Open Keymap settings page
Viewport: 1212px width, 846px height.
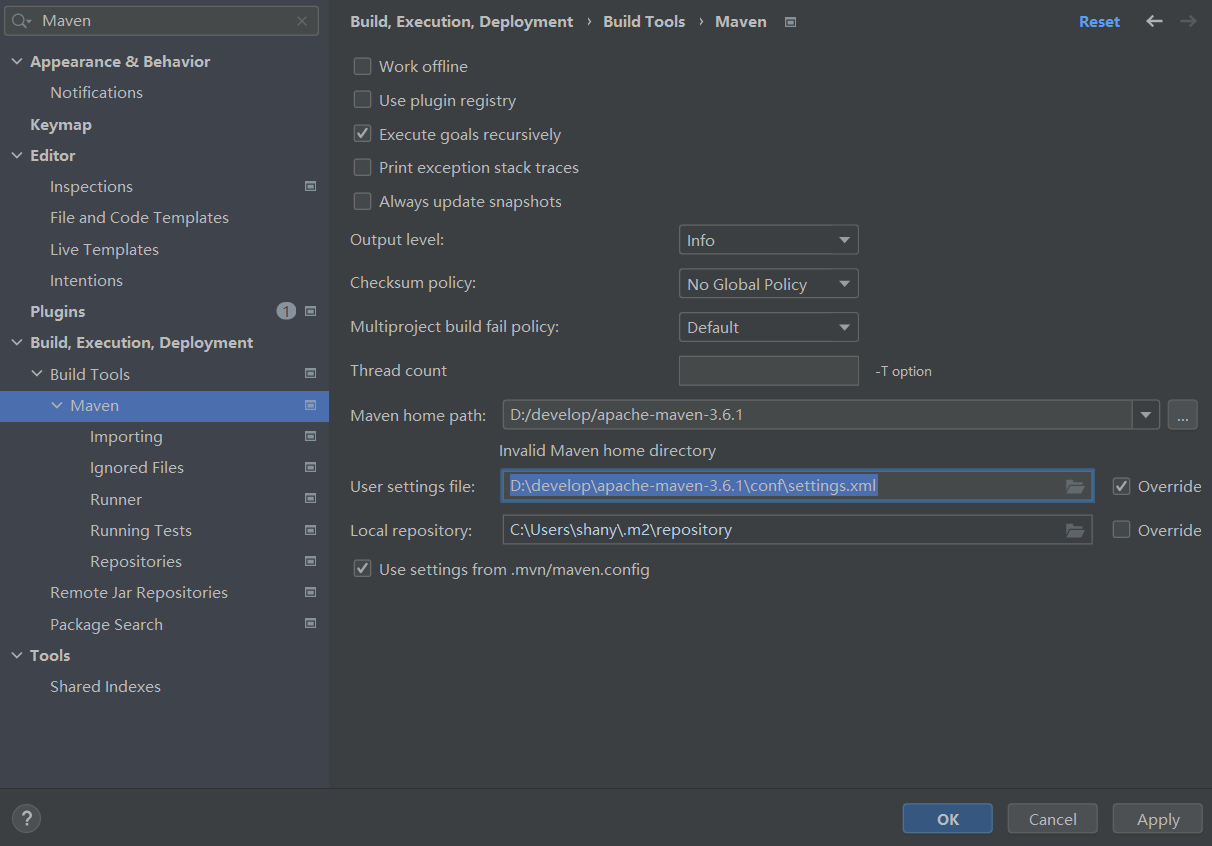(61, 124)
